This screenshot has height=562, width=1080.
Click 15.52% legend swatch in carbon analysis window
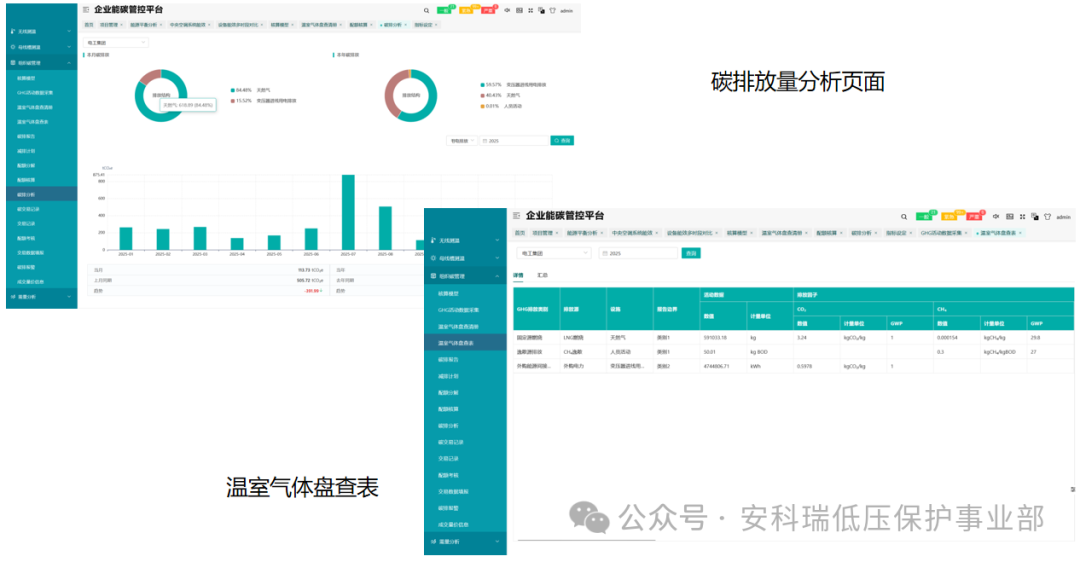click(233, 101)
